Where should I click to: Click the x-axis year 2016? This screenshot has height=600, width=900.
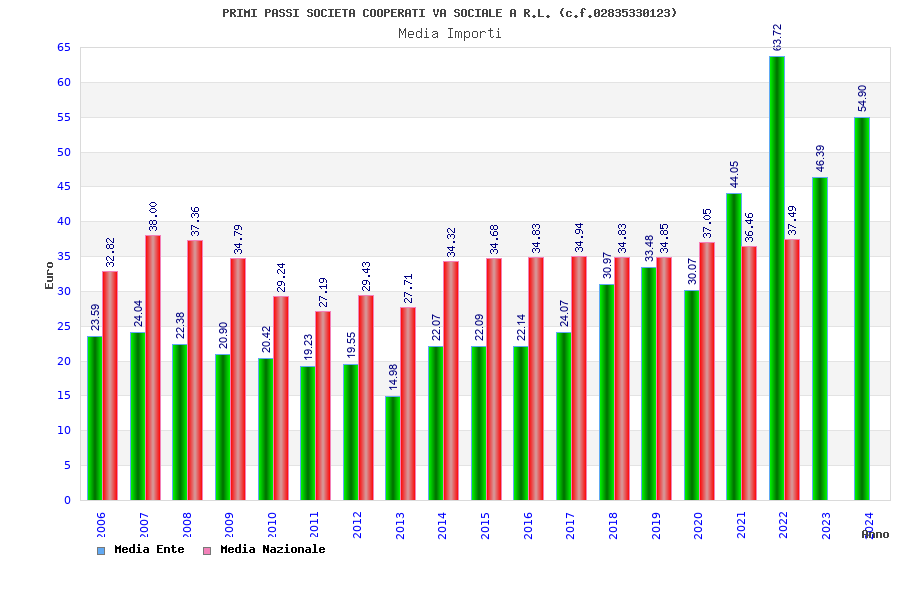[x=528, y=525]
